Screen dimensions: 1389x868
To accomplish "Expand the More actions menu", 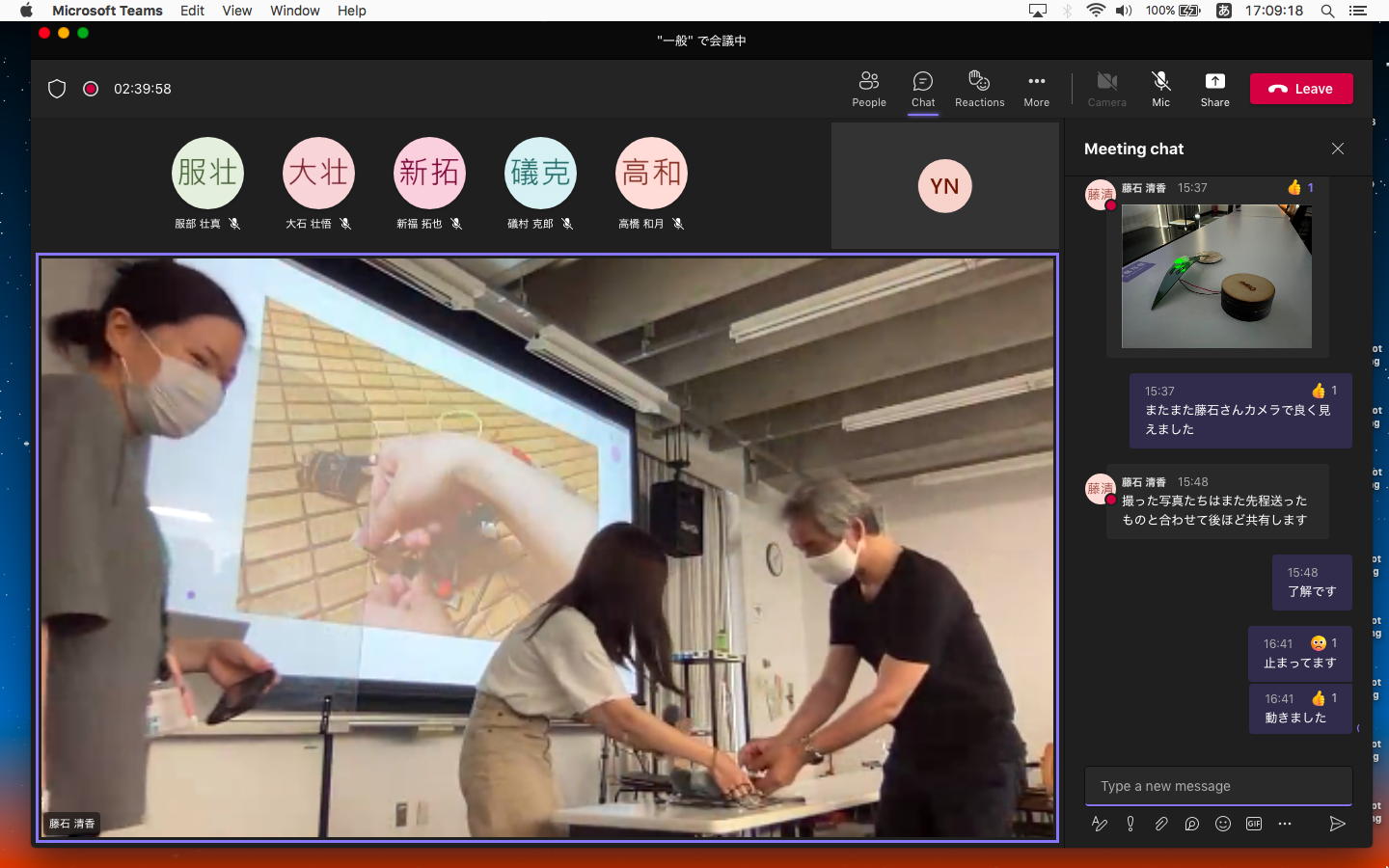I will 1036,89.
